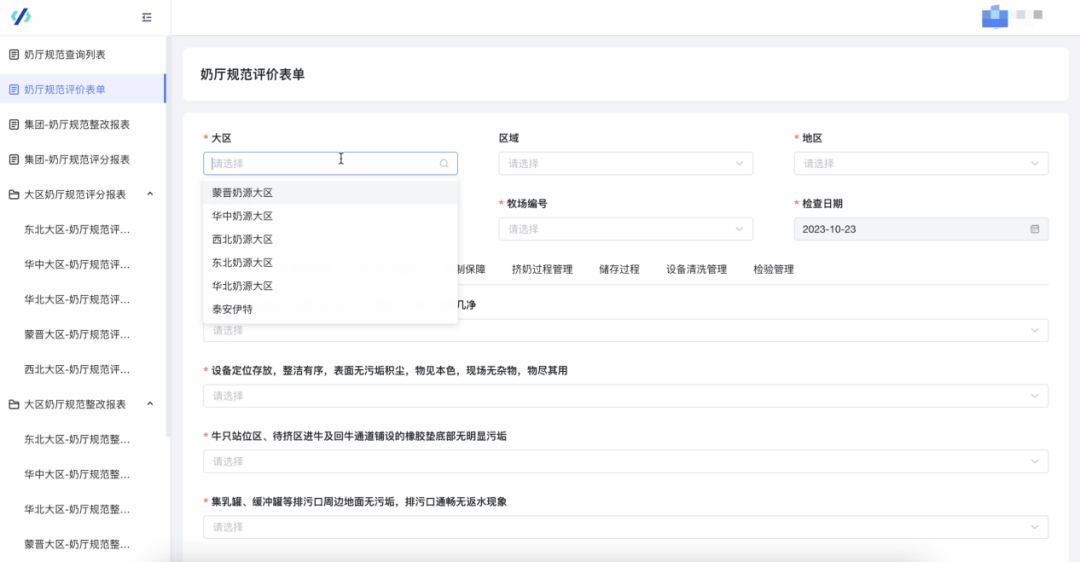
Task: Click folder icon beside 大区奶厅规范评分报表
Action: coord(14,195)
